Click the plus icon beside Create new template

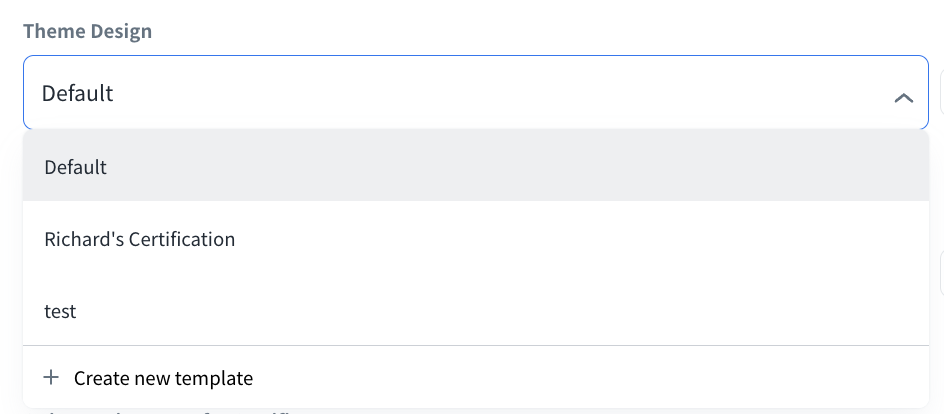(51, 378)
